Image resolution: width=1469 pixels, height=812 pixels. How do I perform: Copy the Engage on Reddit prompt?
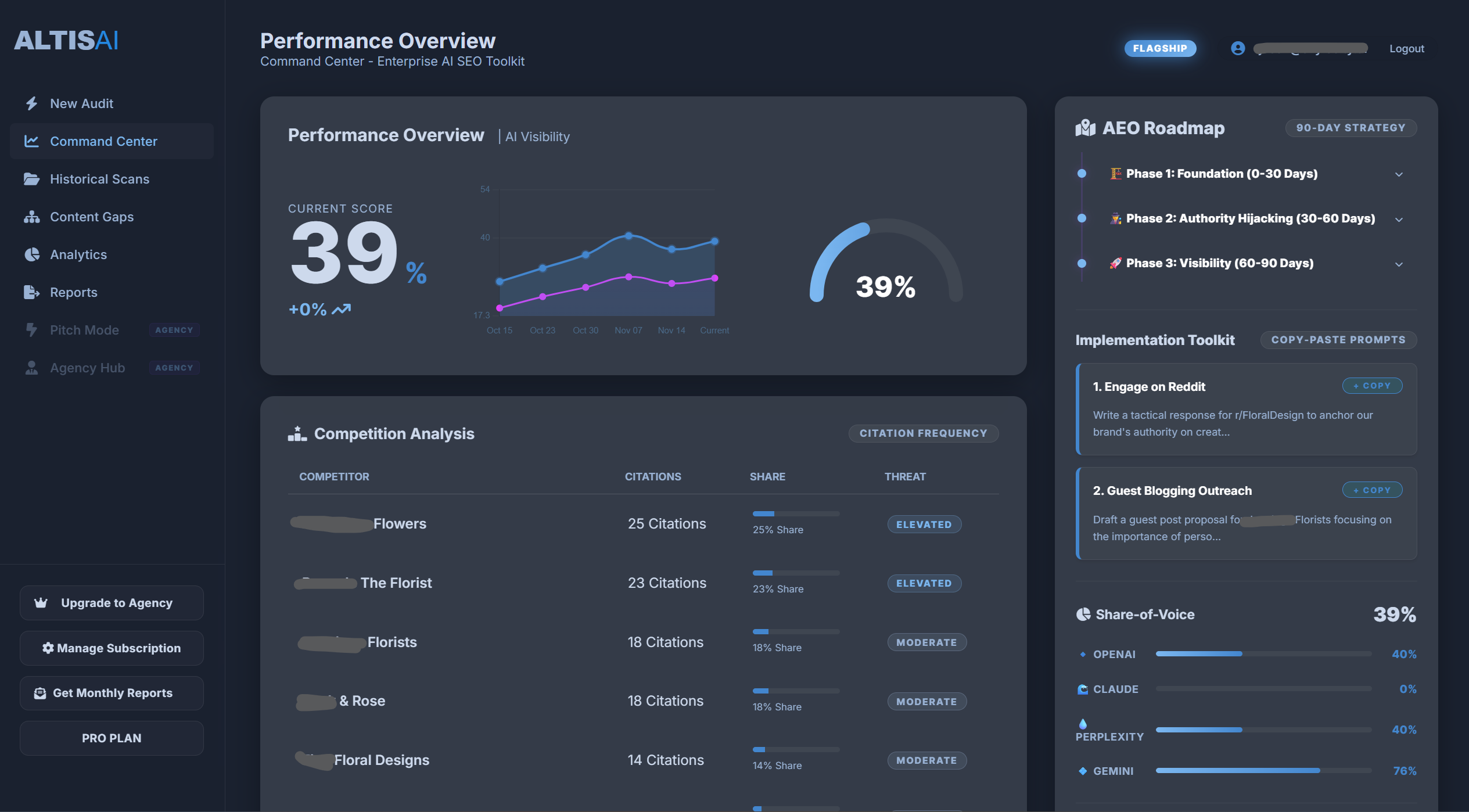1372,386
